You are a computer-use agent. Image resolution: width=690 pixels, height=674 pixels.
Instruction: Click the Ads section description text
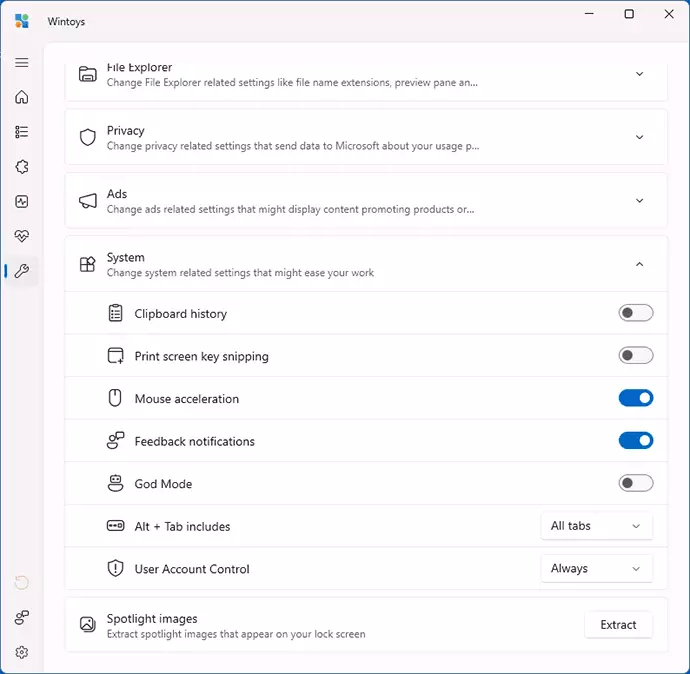290,209
